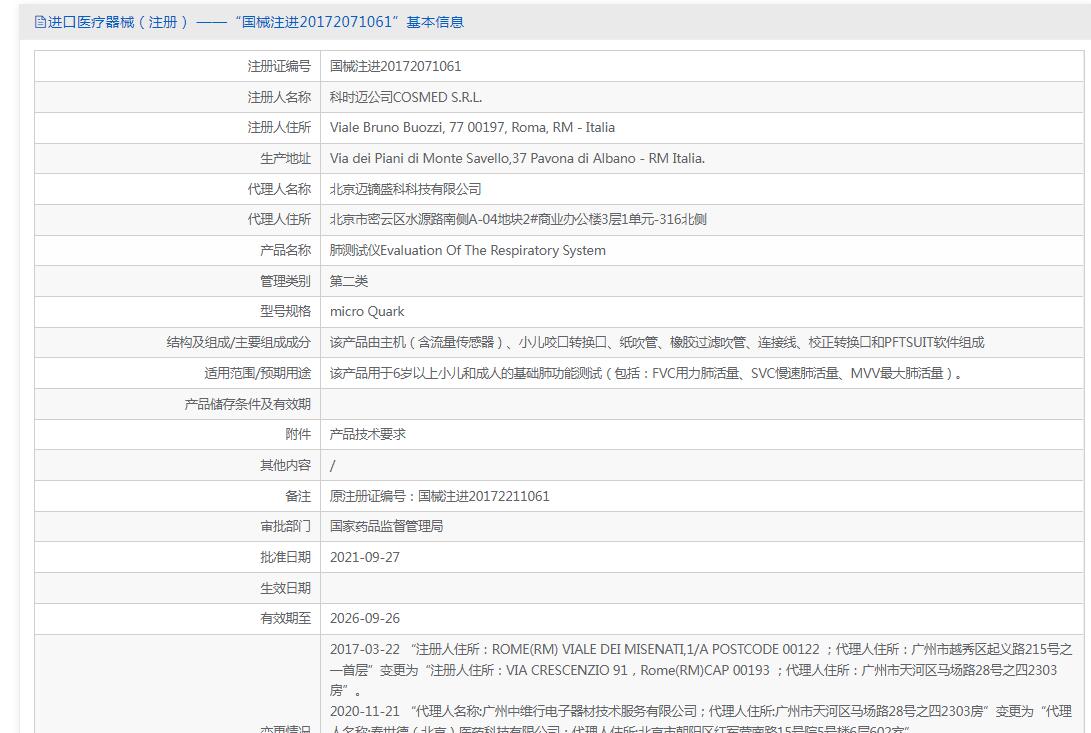Click the 批准日期 label
The width and height of the screenshot is (1091, 733).
coord(285,557)
